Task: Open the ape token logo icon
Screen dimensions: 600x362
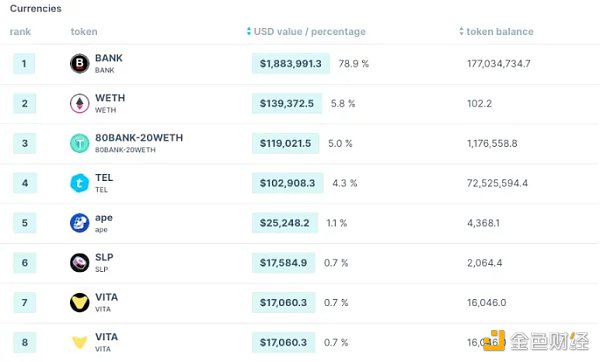Action: [80, 223]
